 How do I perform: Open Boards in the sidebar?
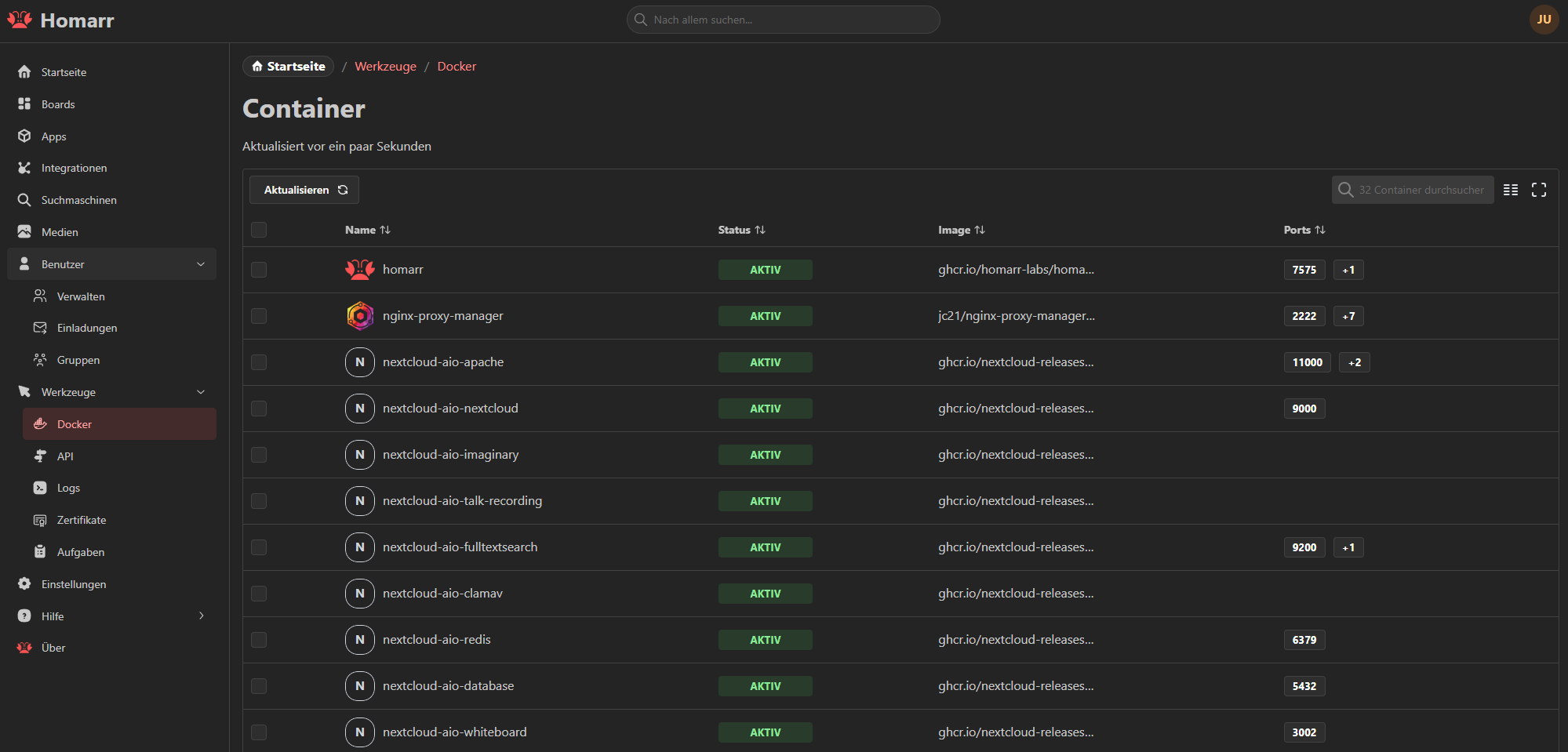tap(58, 104)
